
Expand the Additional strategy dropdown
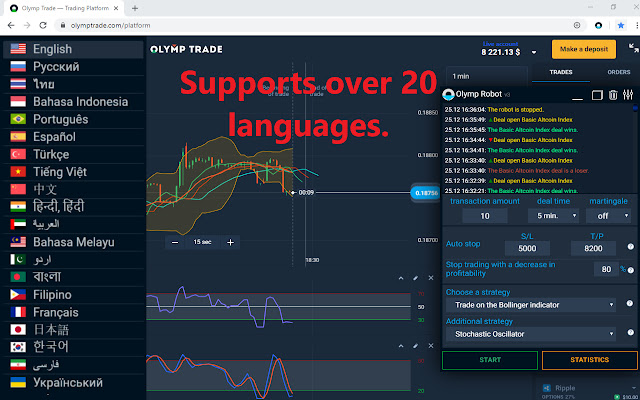click(x=532, y=334)
